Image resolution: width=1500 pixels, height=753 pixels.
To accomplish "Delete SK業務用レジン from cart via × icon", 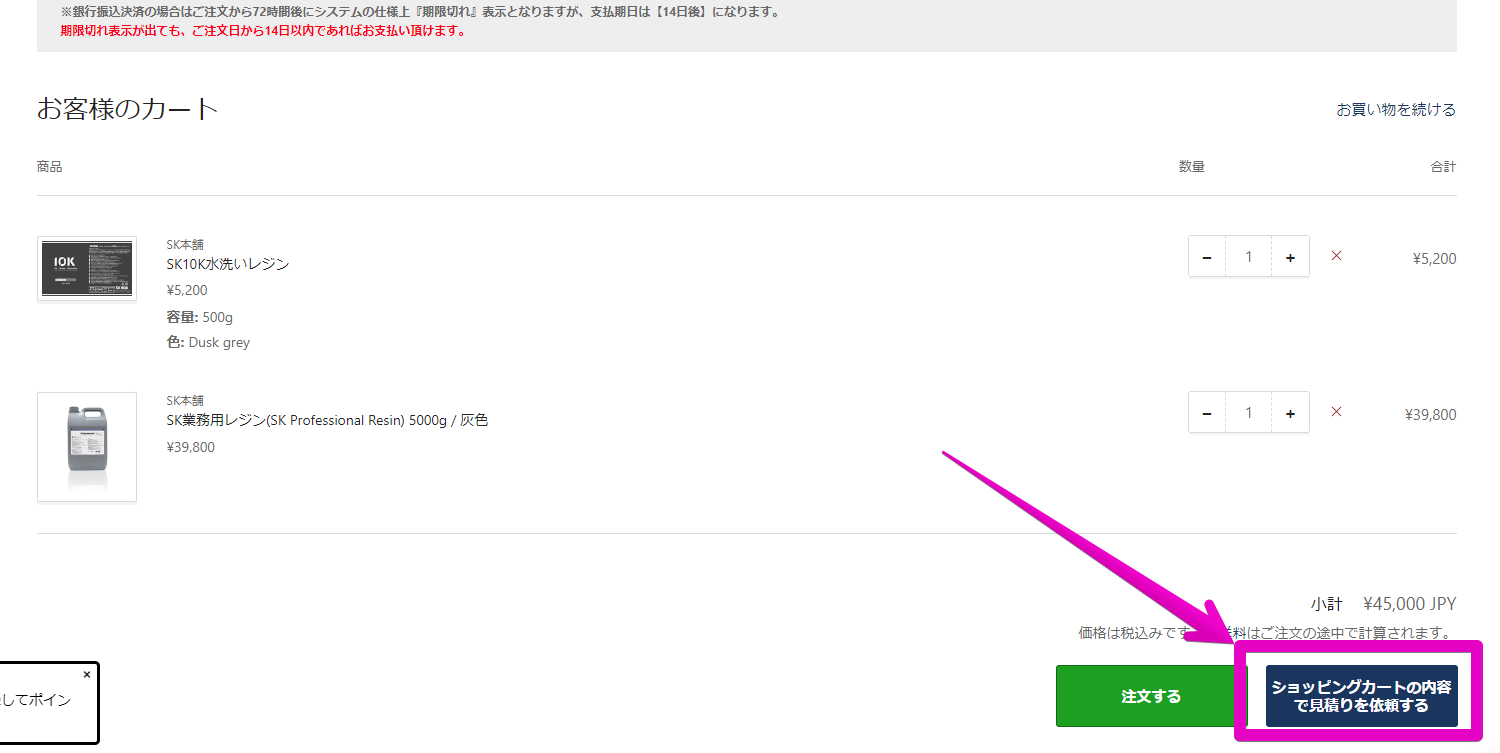I will [1336, 412].
